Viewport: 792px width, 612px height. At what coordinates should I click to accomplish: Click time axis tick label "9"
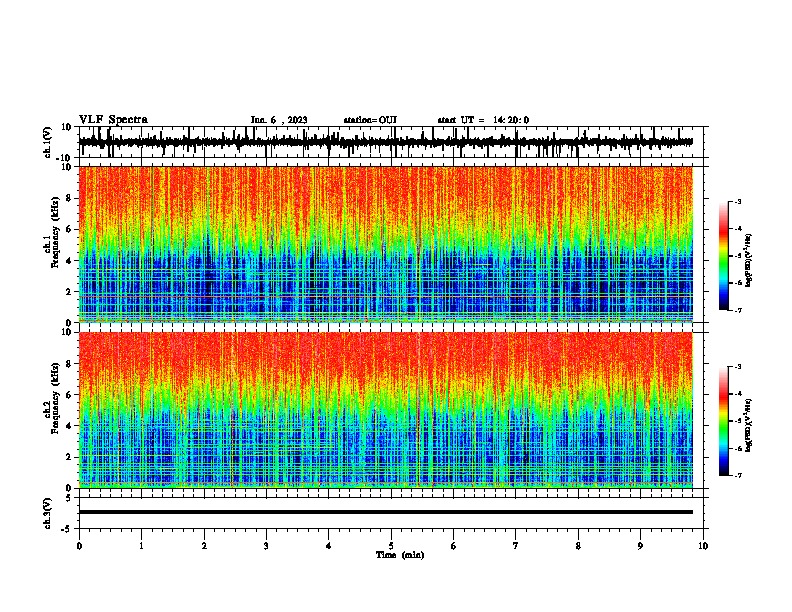click(x=640, y=546)
